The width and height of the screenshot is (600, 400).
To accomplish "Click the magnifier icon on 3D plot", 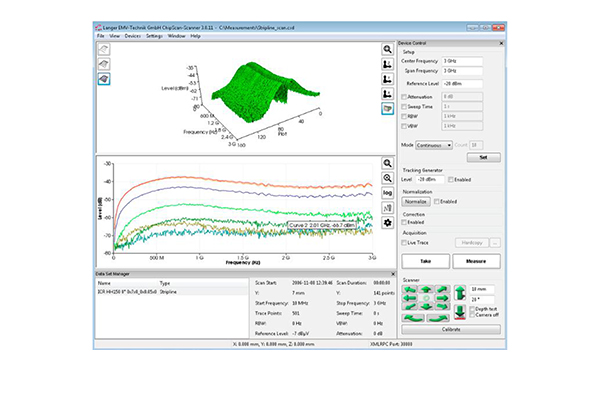I will point(387,49).
